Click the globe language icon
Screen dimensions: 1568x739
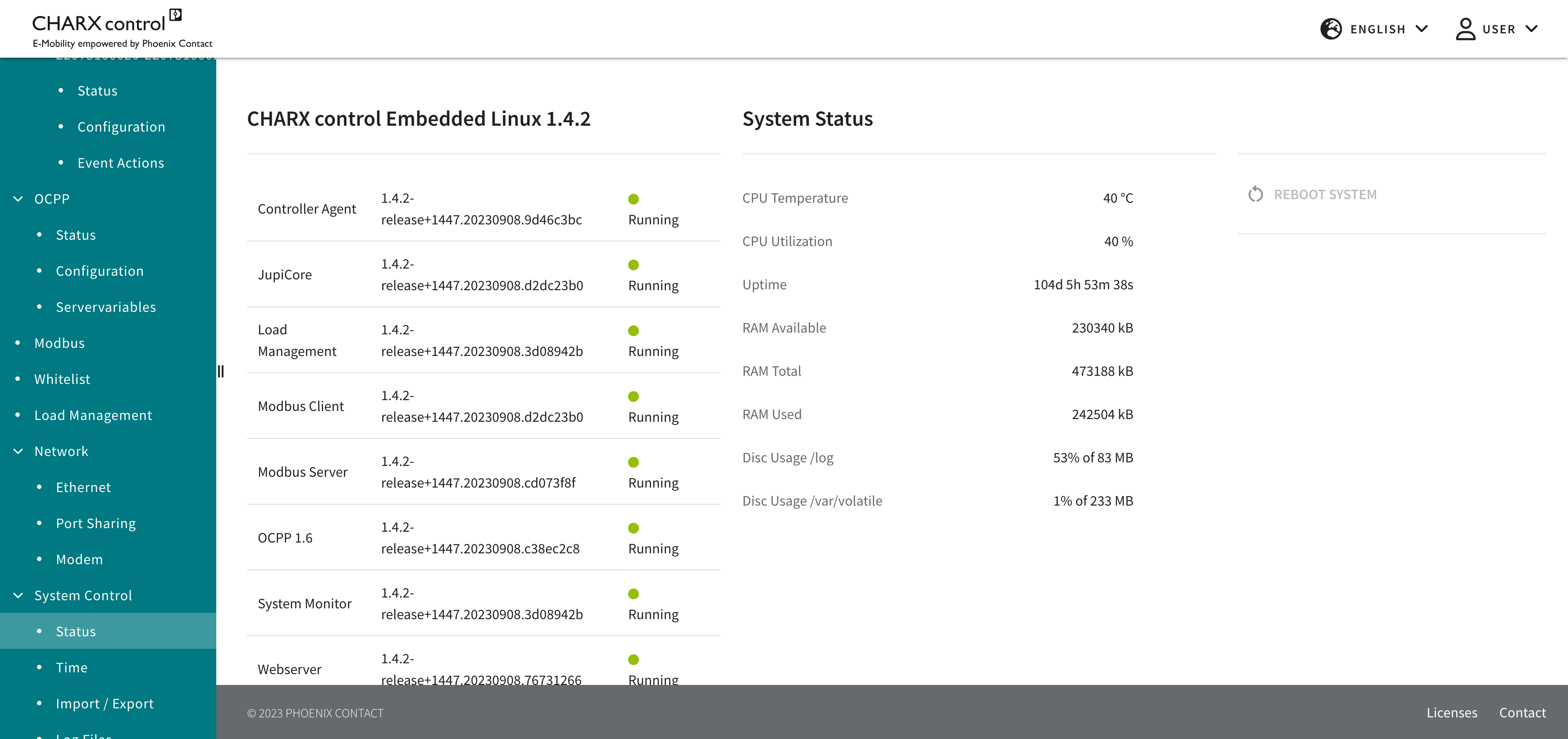pos(1331,28)
